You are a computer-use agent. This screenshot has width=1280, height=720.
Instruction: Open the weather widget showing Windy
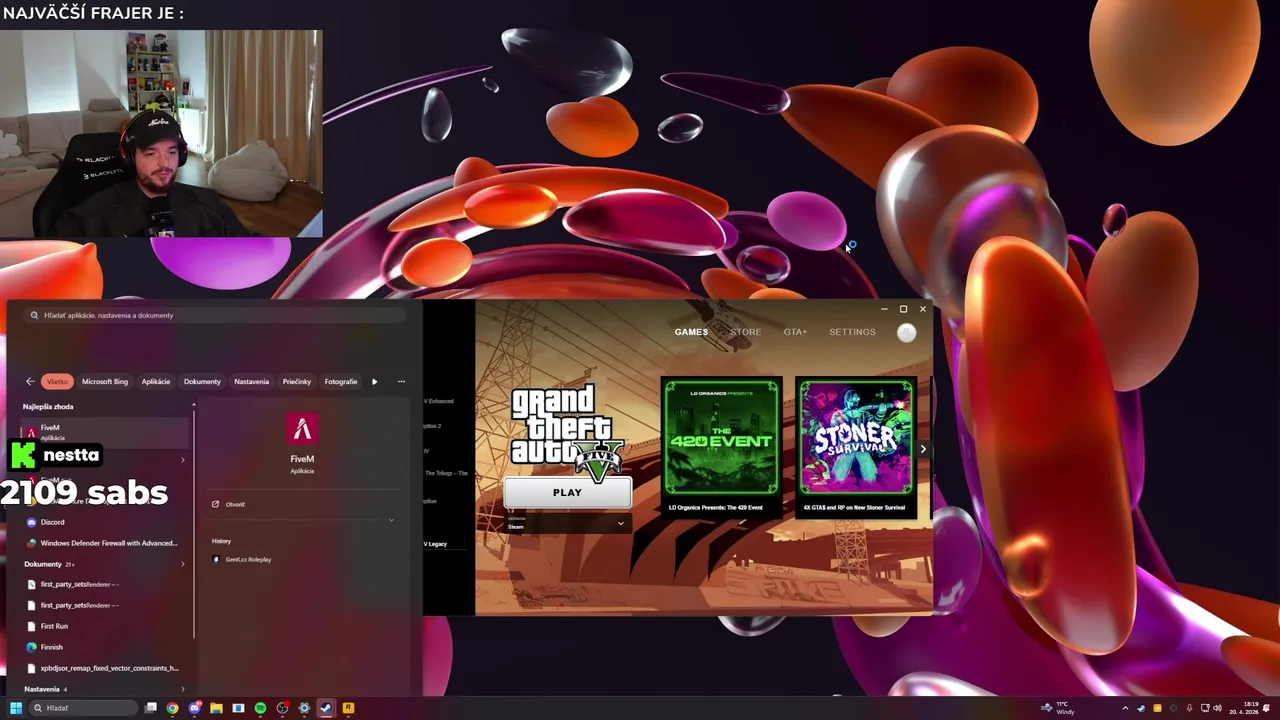(x=1059, y=708)
